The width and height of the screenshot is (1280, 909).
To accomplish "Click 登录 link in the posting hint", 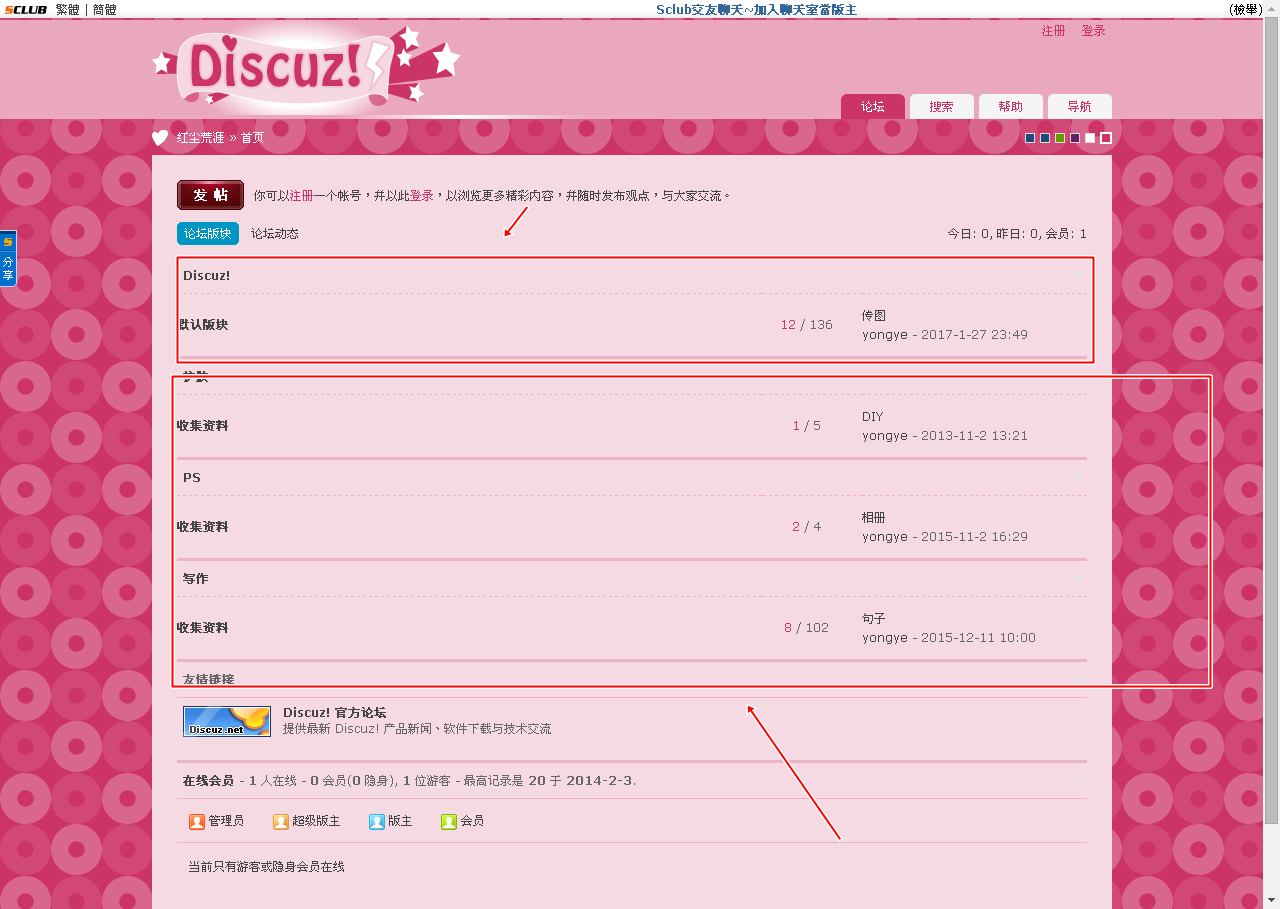I will [x=421, y=196].
